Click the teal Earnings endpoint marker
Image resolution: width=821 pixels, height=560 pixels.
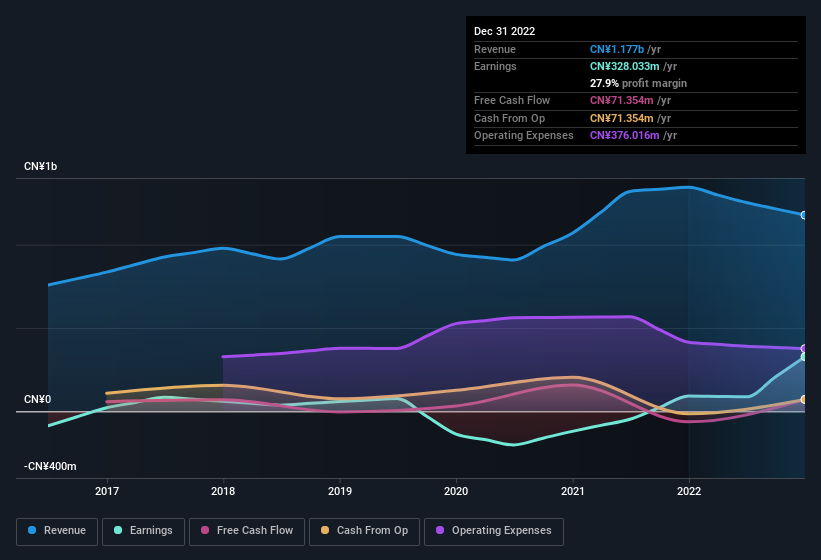coord(804,357)
